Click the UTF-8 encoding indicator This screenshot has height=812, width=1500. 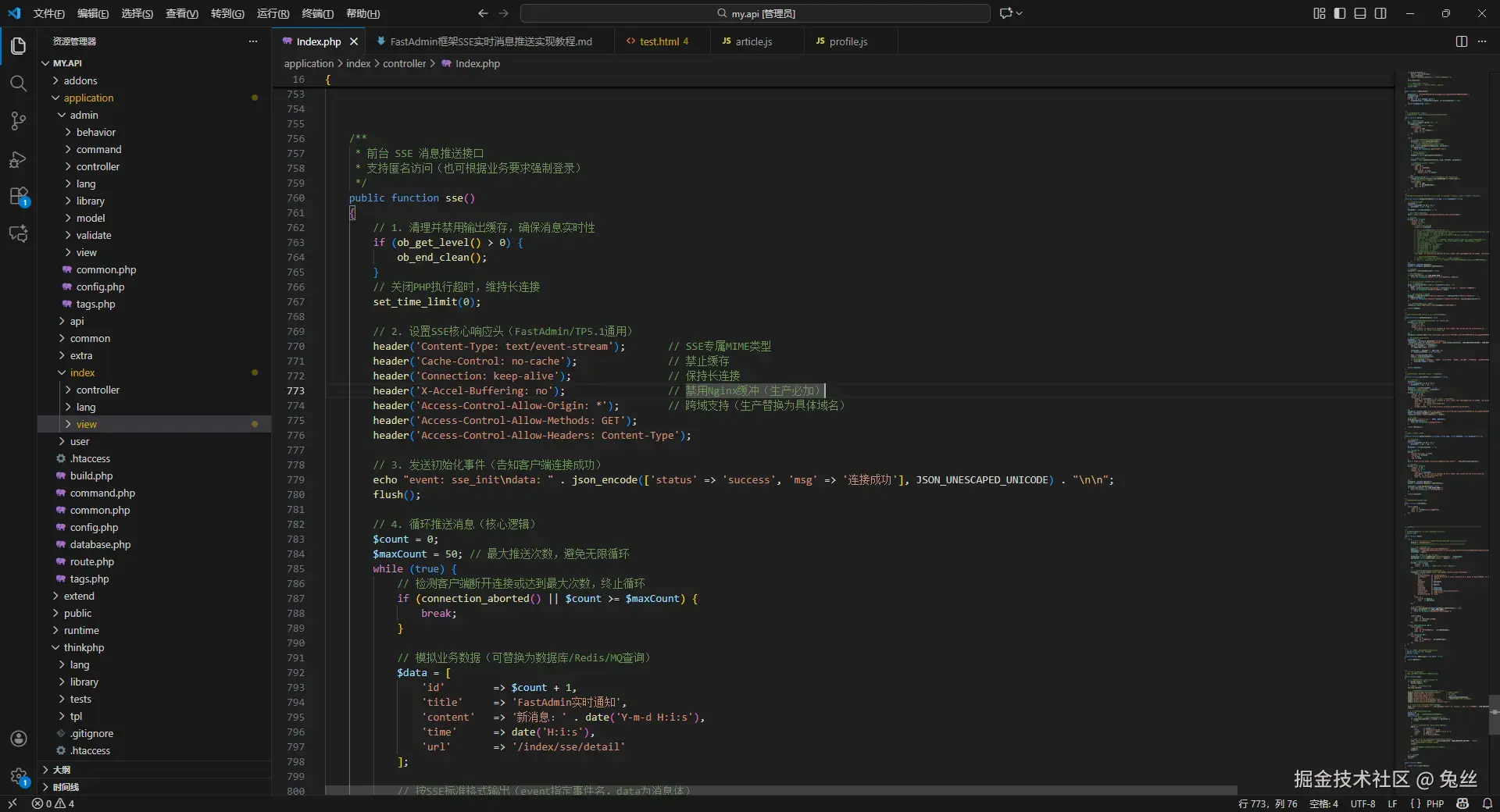pos(1362,803)
